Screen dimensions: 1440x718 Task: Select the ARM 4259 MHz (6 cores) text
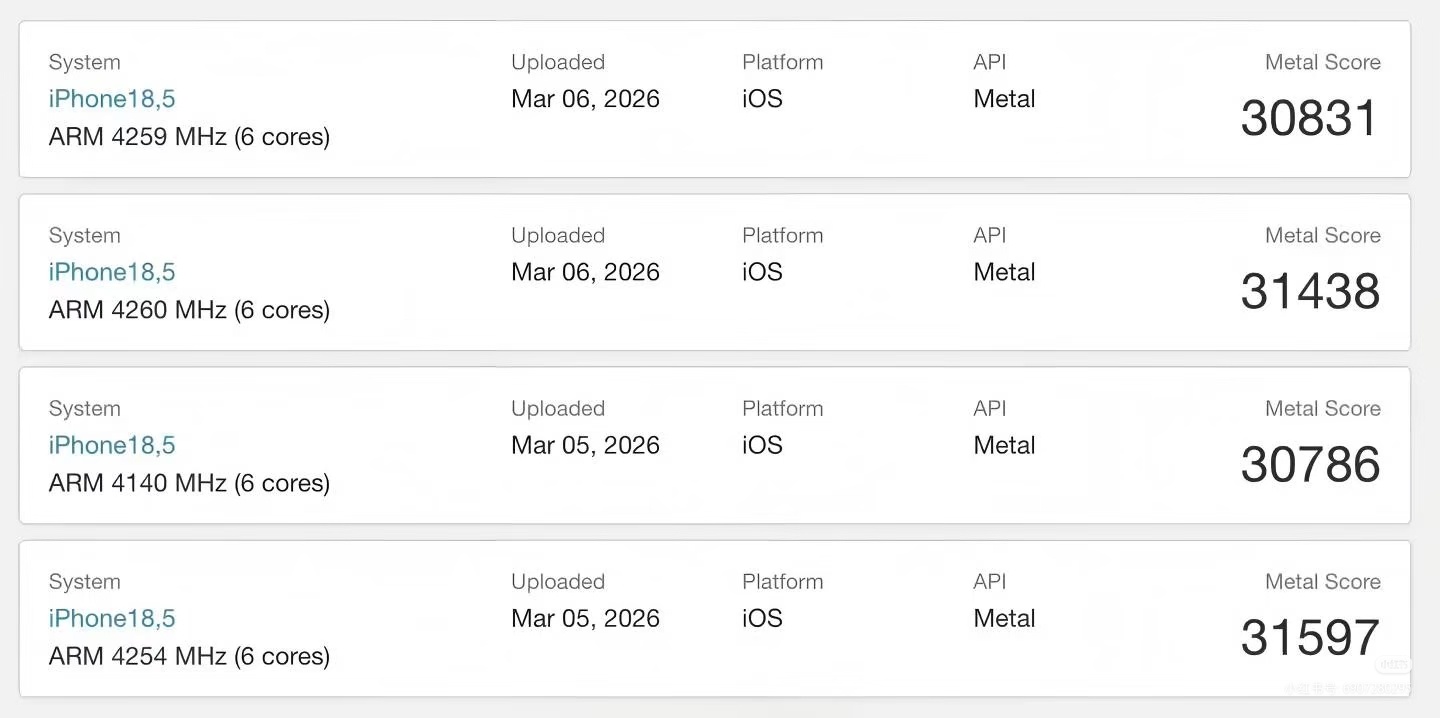coord(189,136)
